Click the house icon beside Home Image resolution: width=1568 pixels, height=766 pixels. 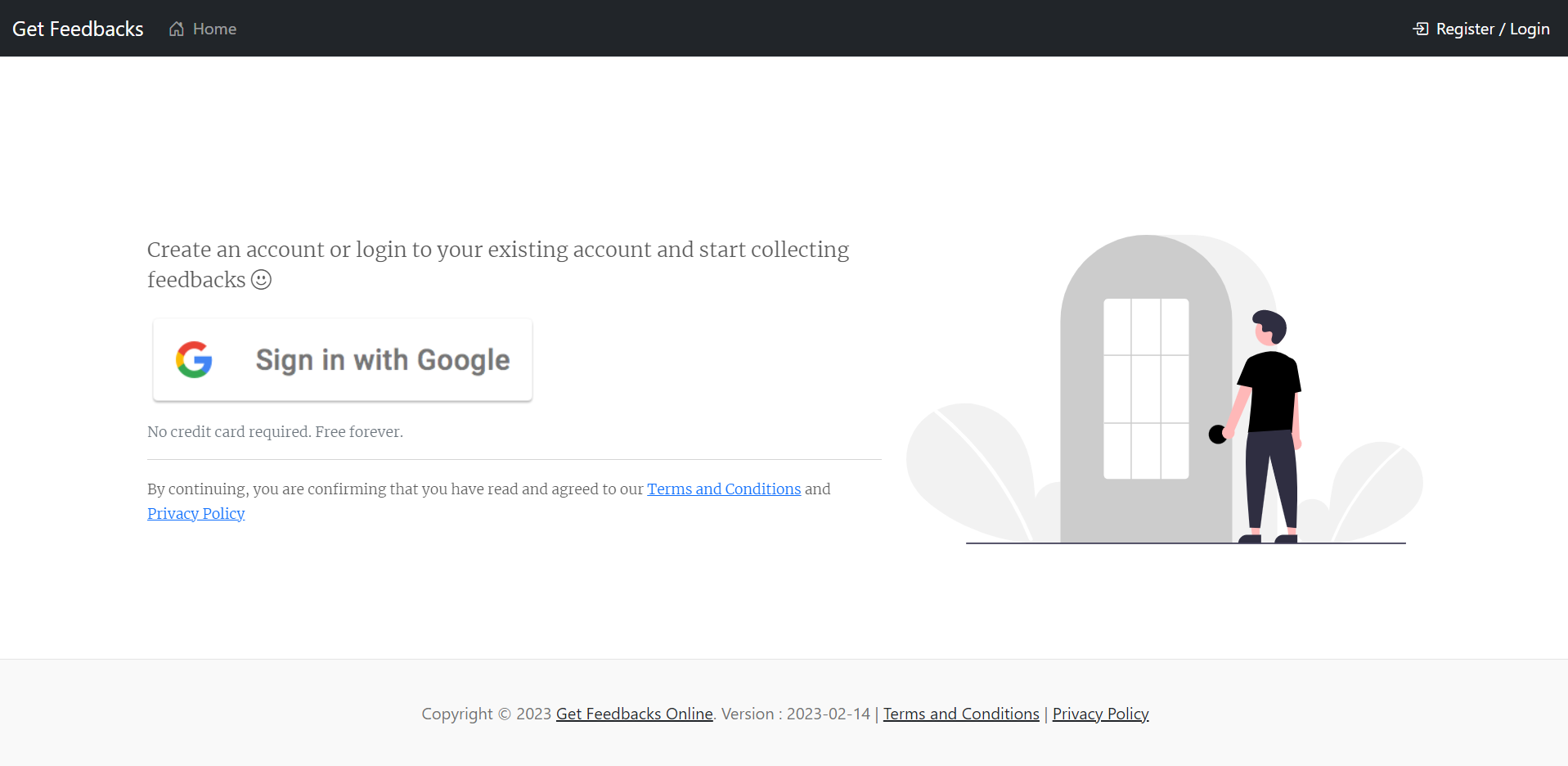click(x=177, y=29)
